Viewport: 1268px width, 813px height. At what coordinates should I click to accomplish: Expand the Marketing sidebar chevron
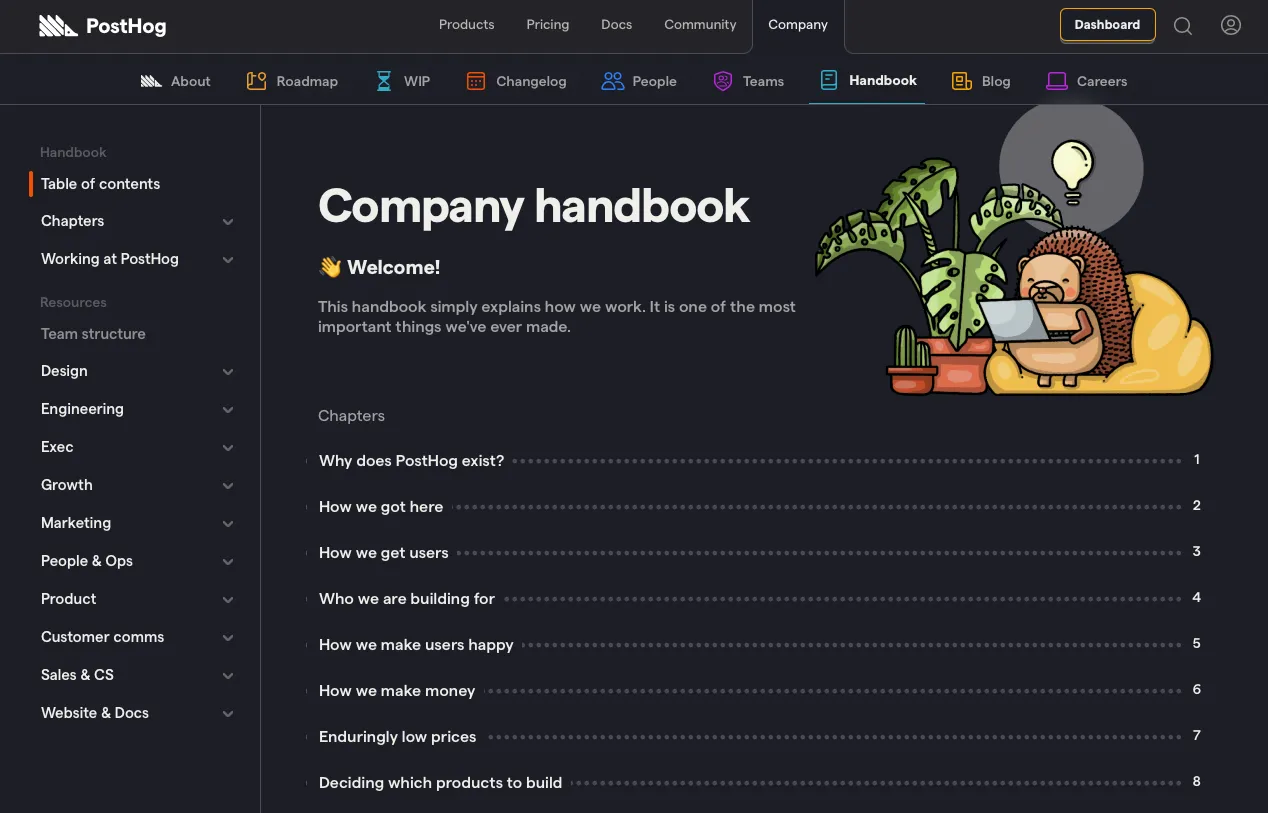[228, 524]
